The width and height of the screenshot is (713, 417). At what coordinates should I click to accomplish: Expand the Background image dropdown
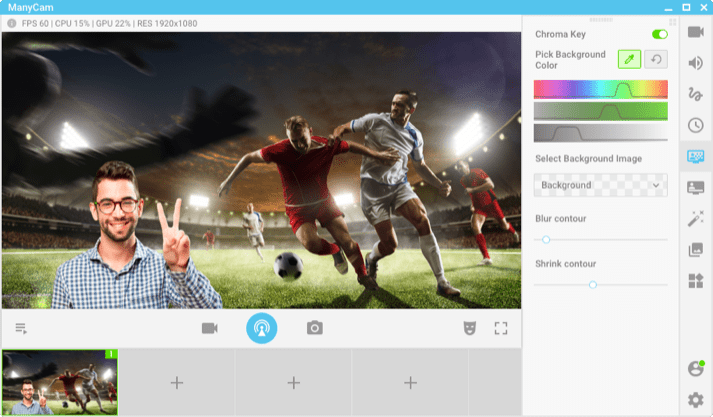click(x=601, y=185)
